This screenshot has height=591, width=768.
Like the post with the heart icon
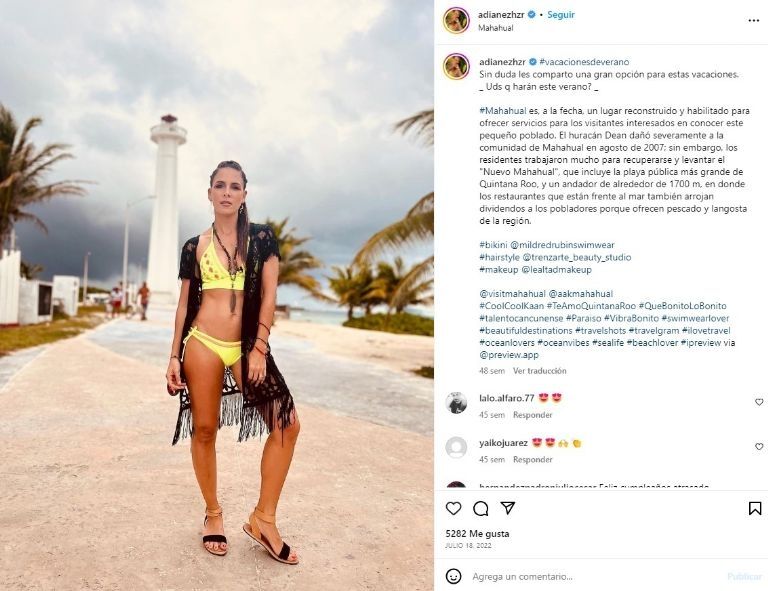[454, 508]
